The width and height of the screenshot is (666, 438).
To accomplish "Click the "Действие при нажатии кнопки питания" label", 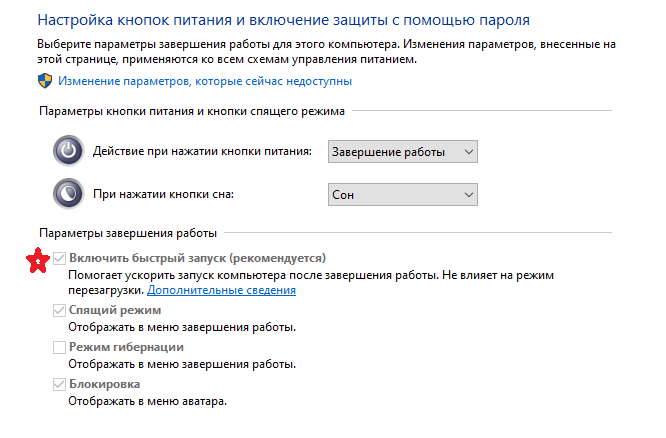I will [x=204, y=151].
